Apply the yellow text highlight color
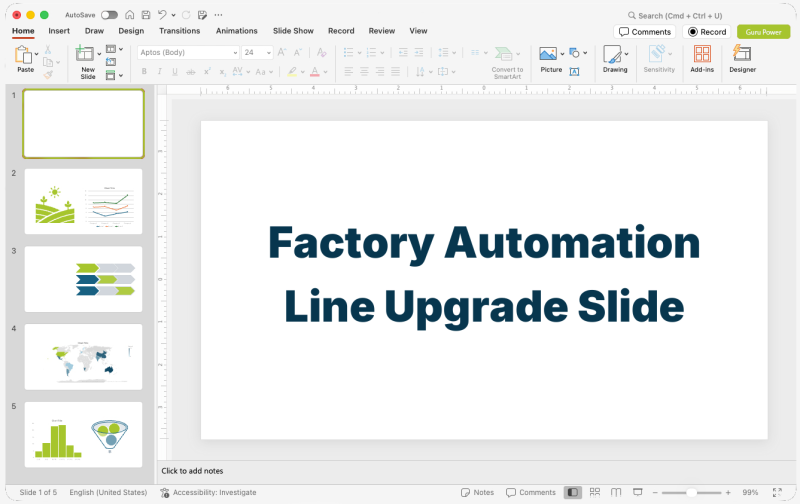 (292, 72)
